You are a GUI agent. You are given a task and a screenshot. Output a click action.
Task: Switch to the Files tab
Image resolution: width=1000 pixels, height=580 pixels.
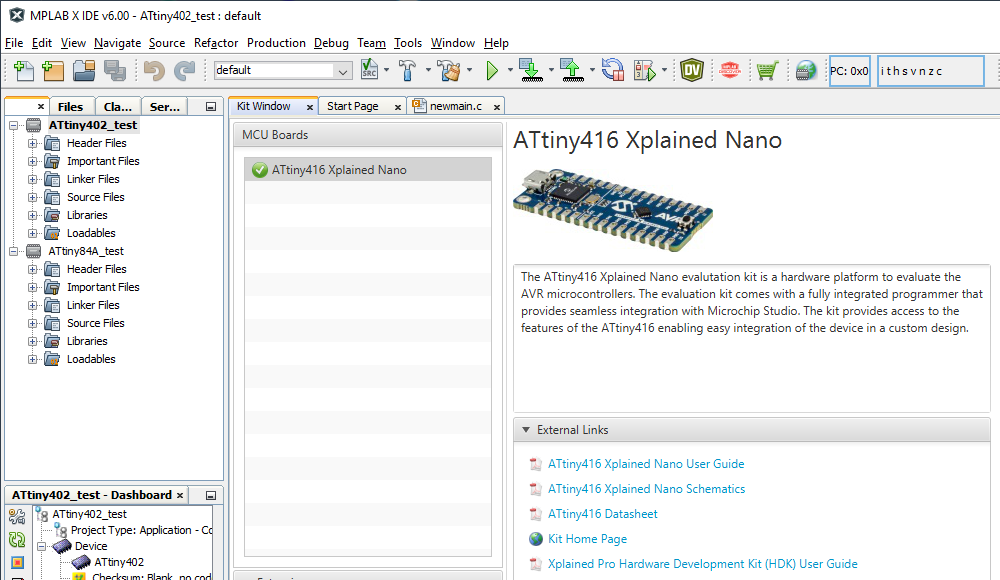pyautogui.click(x=70, y=107)
